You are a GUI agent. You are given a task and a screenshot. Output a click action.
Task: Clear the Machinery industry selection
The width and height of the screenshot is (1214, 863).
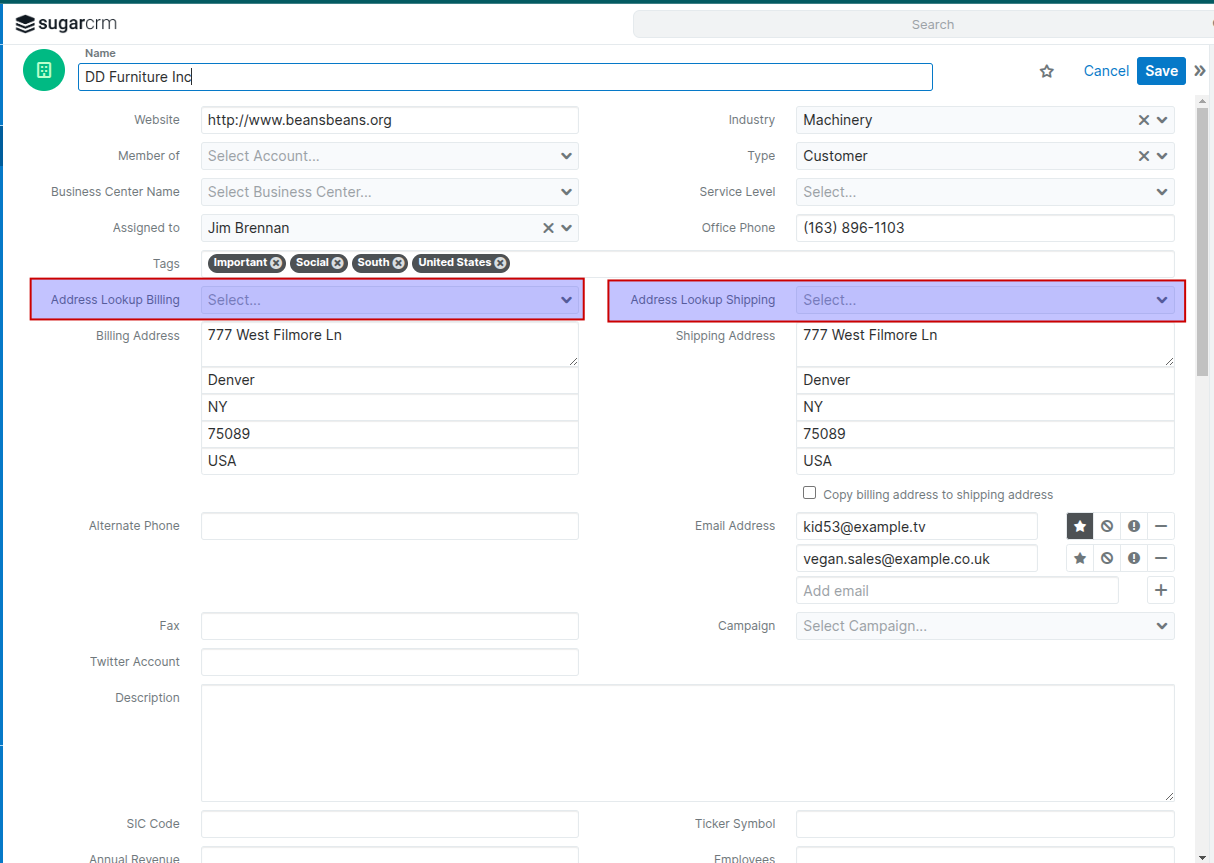(1144, 120)
